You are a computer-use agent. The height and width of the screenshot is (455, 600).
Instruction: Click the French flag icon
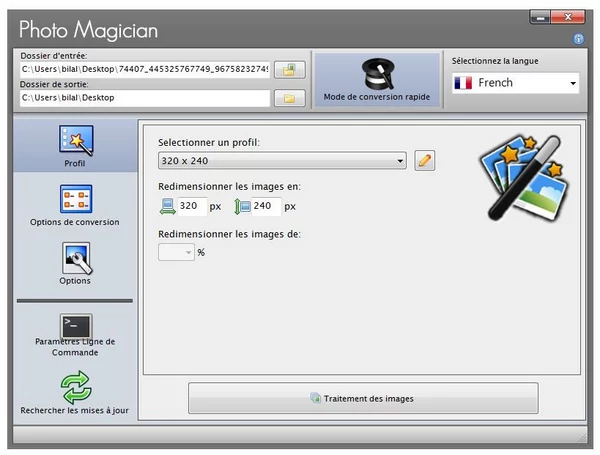(463, 83)
